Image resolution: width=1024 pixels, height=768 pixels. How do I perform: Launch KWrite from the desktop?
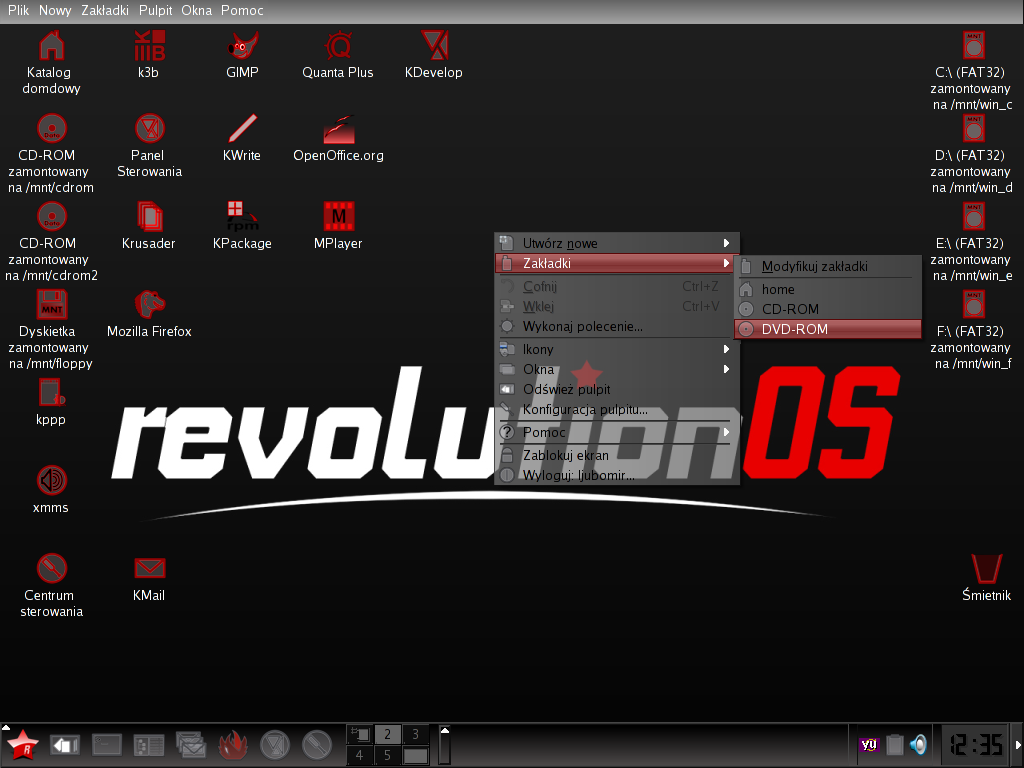point(242,129)
